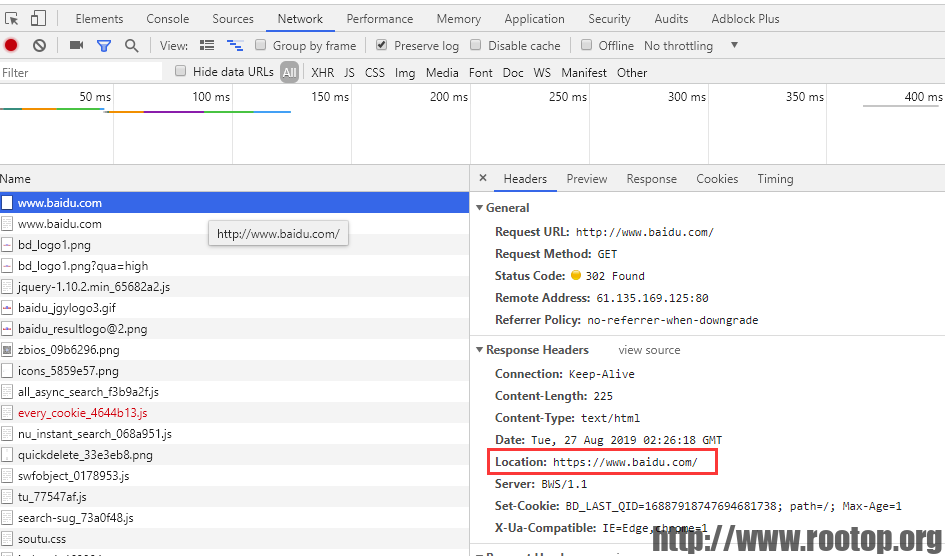This screenshot has height=556, width=945.
Task: Select the search-sug_73a0f48.js request
Action: pos(234,517)
